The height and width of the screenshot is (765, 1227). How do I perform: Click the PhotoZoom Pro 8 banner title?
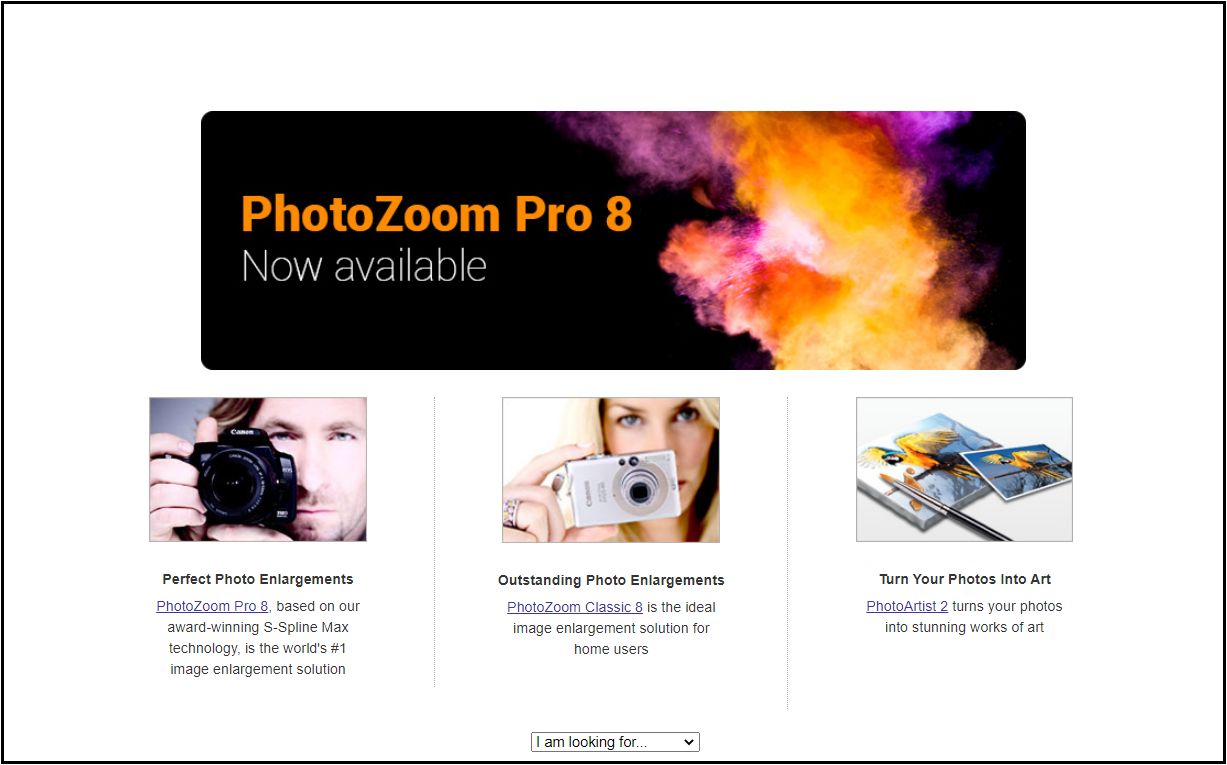tap(437, 213)
